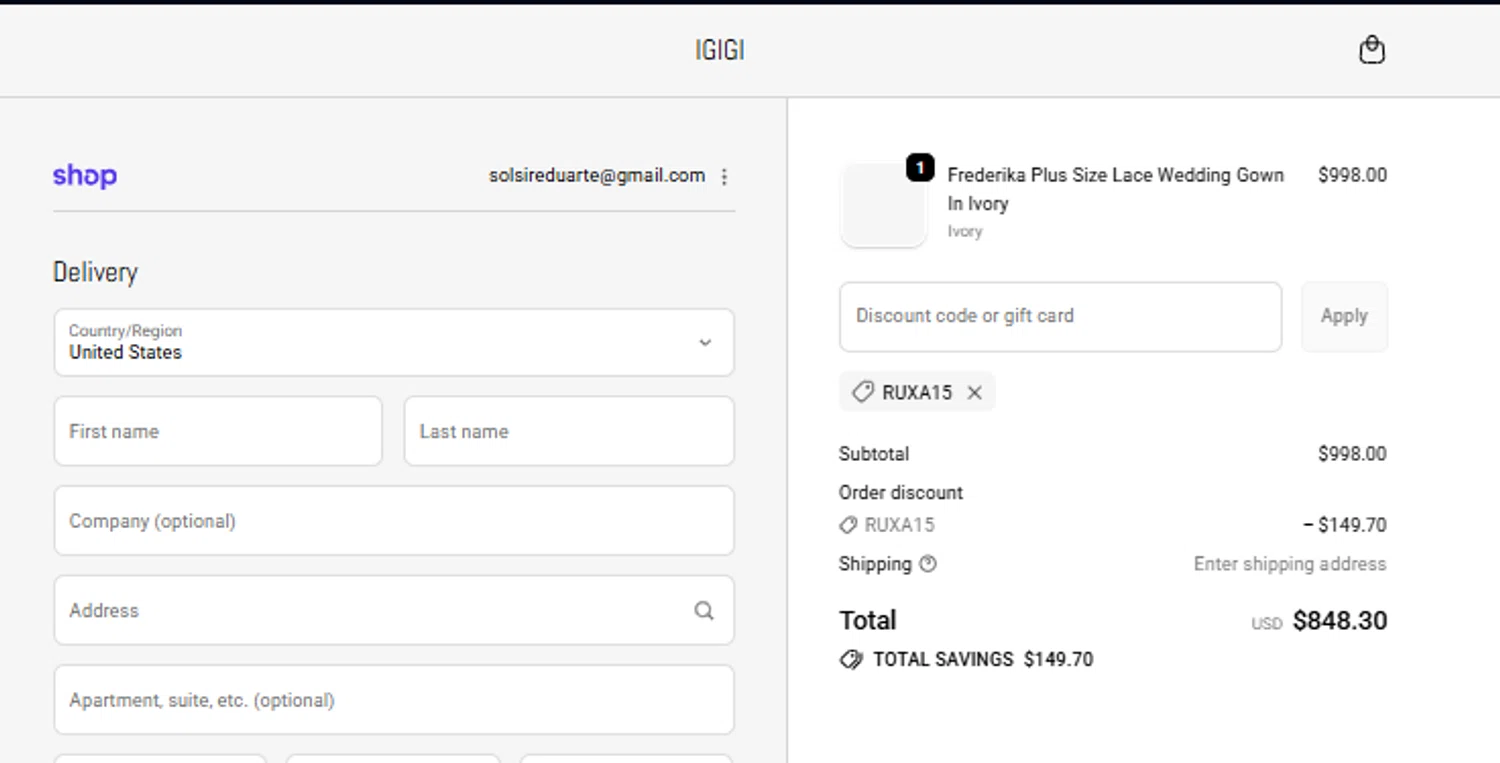
Task: Remove the RUXA15 discount code
Action: click(x=975, y=393)
